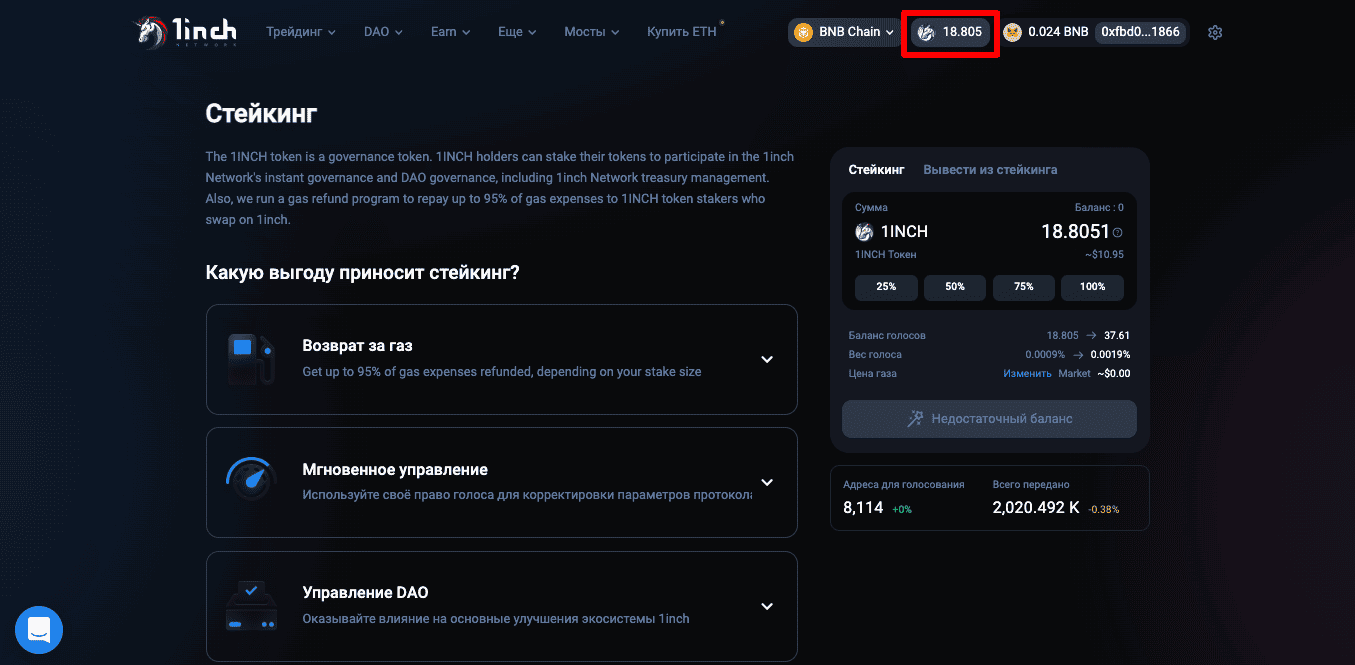Viewport: 1355px width, 665px height.
Task: Click the Недостаточный баланс button
Action: tap(989, 419)
